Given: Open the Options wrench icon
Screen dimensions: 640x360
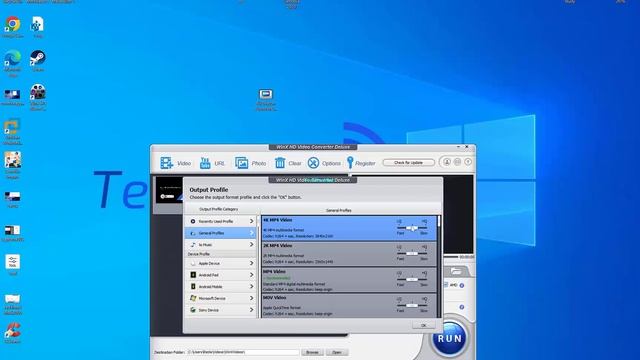Looking at the screenshot, I should (313, 163).
